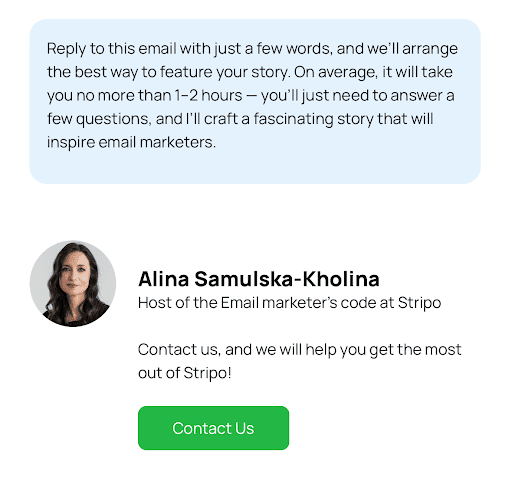
Task: Click the 'On average' phrase in the callout
Action: coord(336,72)
